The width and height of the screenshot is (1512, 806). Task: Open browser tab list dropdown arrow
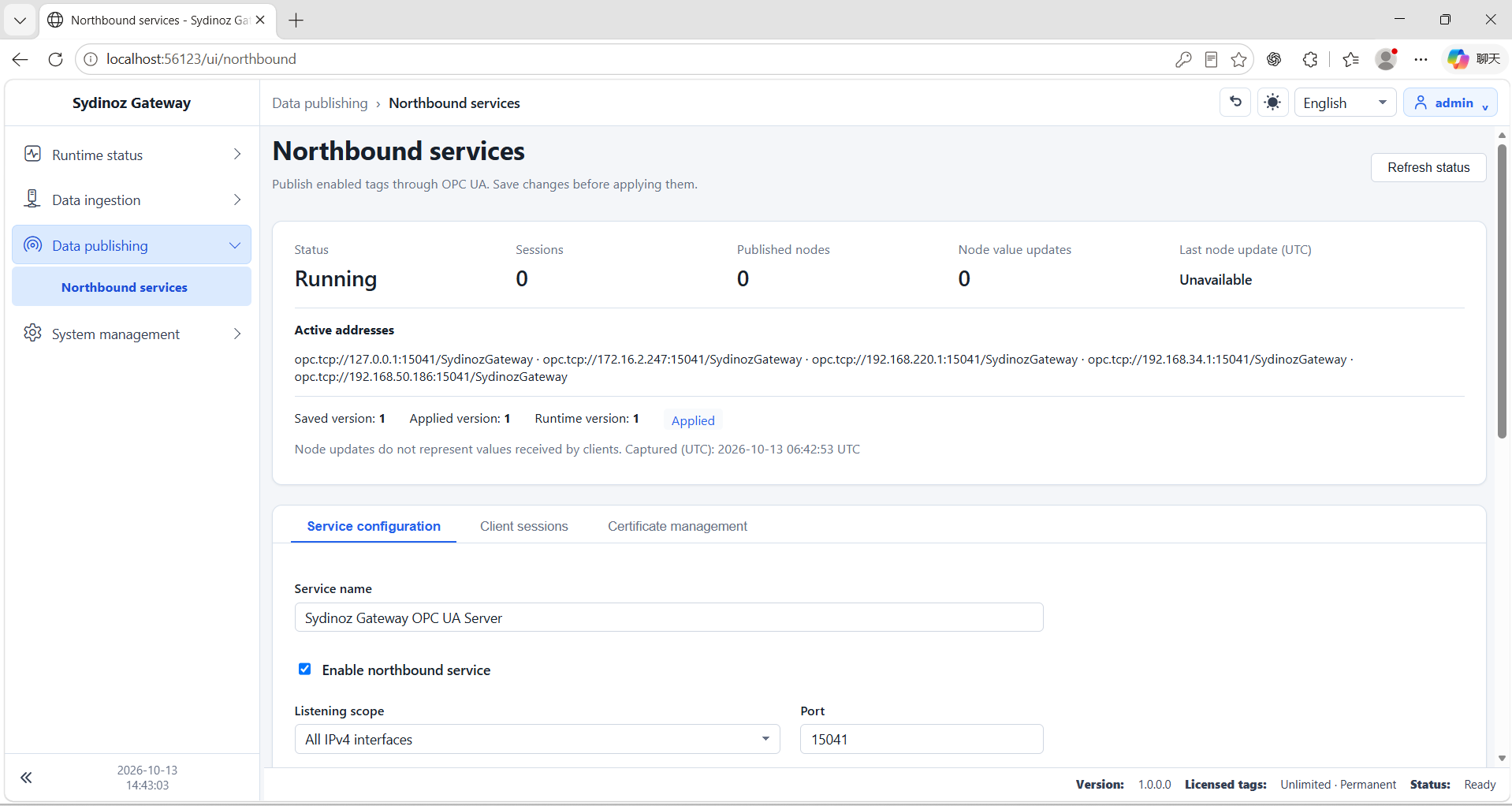pyautogui.click(x=20, y=21)
